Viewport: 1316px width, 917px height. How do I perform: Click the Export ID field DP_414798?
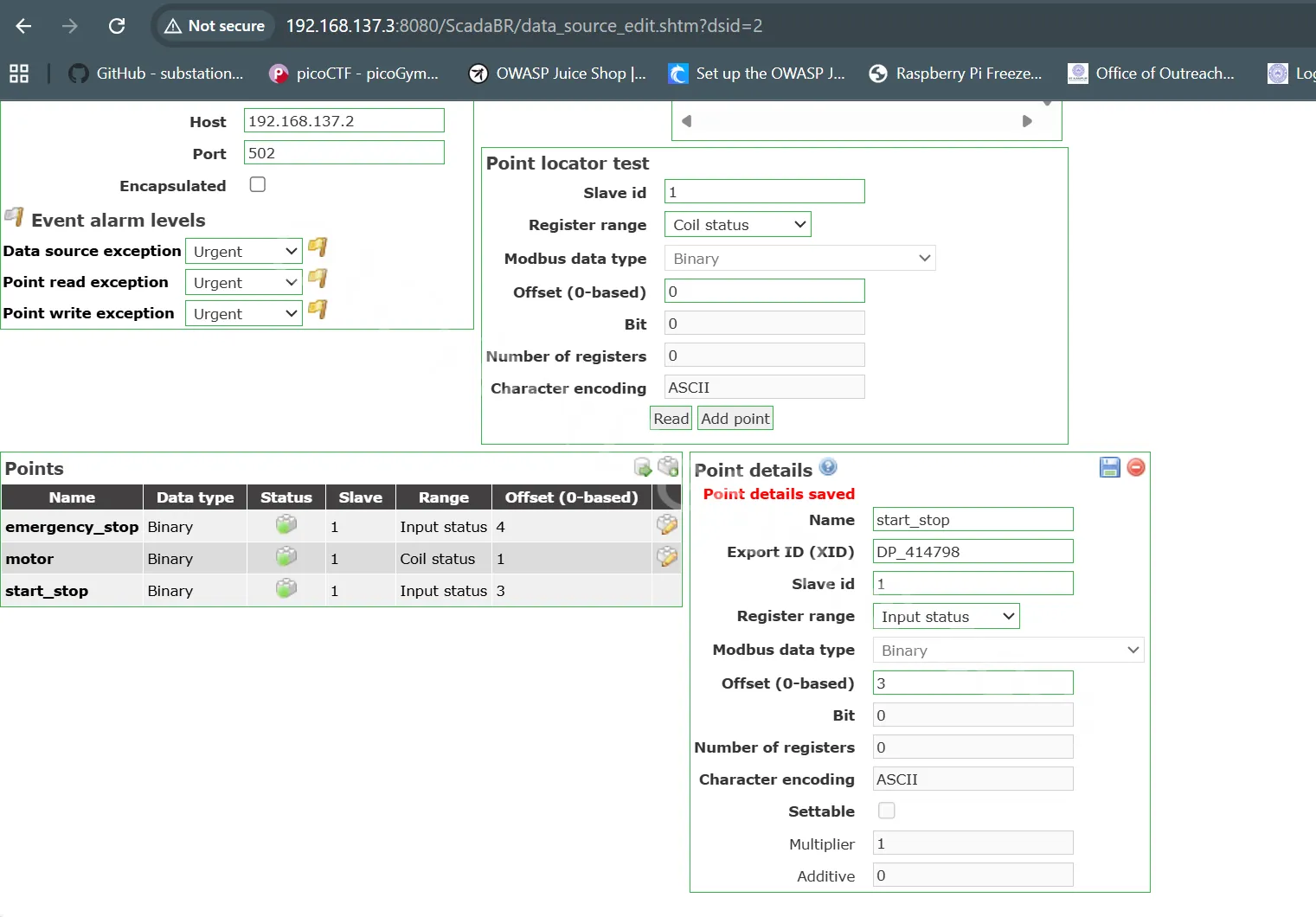tap(973, 551)
